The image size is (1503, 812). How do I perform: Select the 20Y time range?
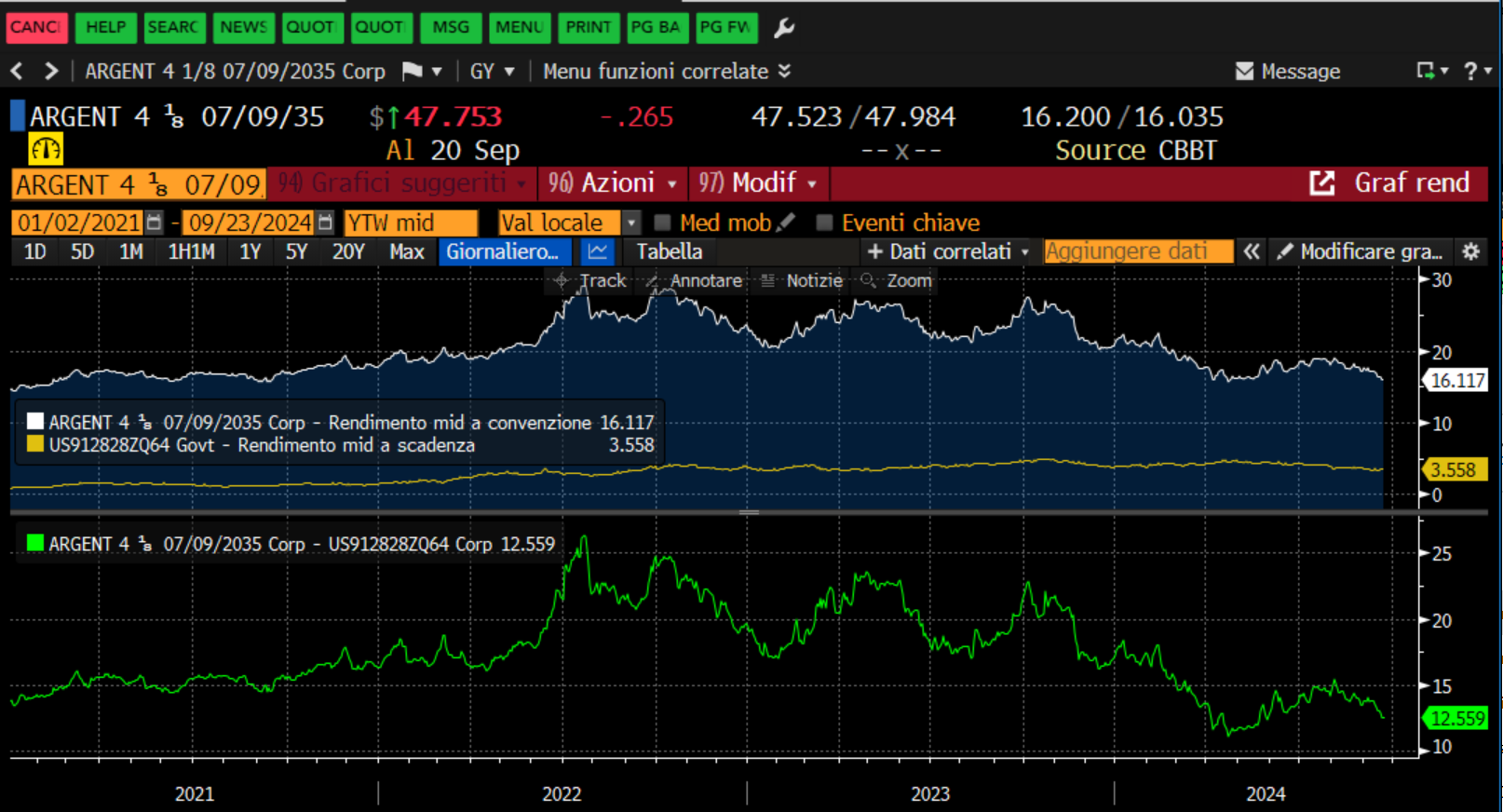coord(348,251)
